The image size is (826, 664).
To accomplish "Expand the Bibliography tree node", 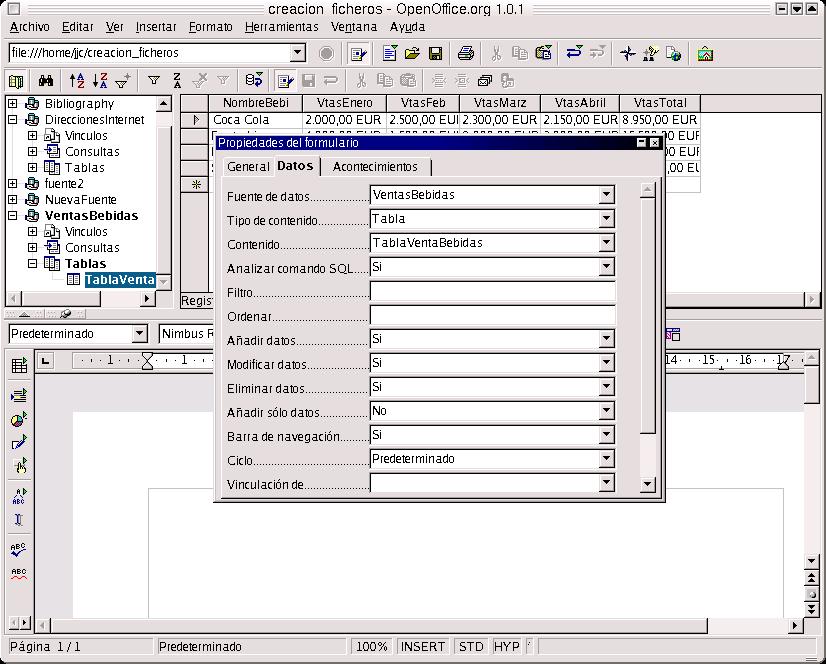I will point(13,104).
